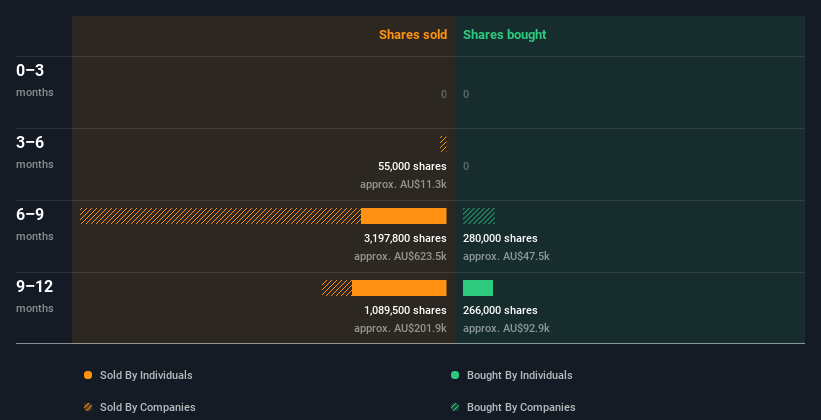Click the shares bought 0 in 0–3 months
The image size is (821, 420).
[x=466, y=94]
